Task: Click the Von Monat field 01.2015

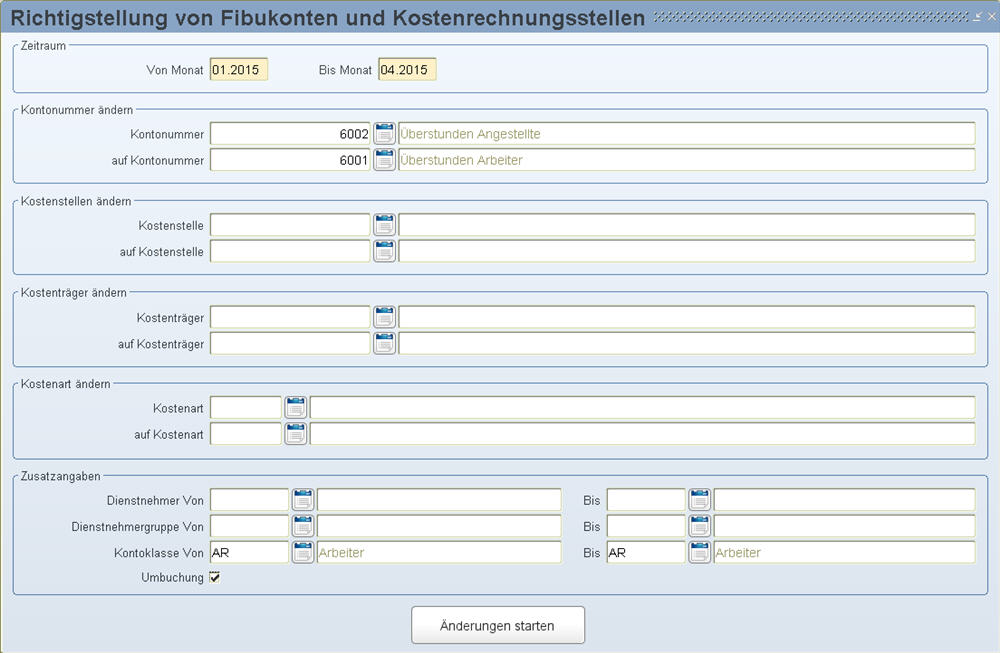Action: coord(239,70)
